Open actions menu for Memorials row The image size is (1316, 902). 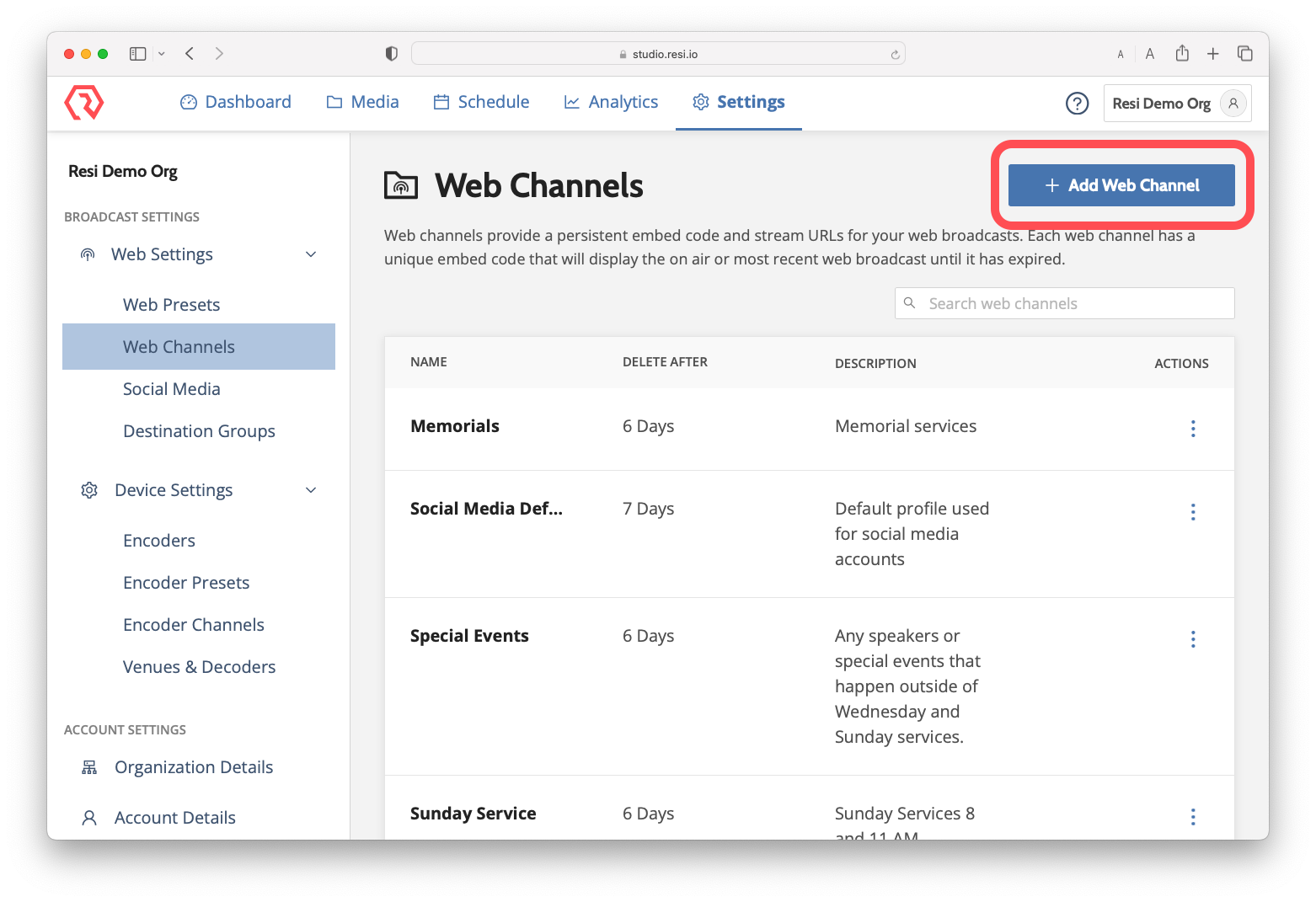click(1193, 429)
